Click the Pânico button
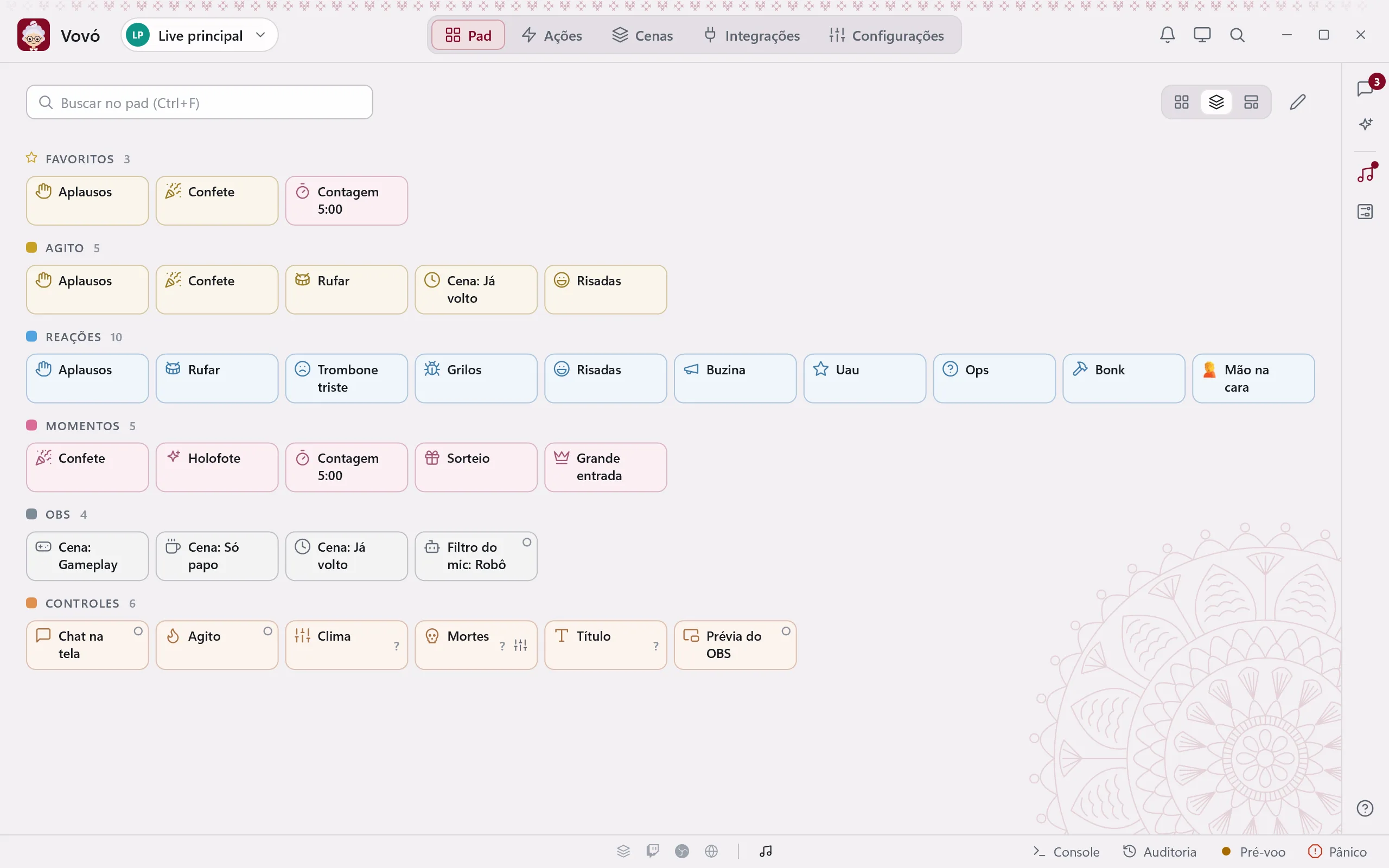Viewport: 1389px width, 868px height. tap(1337, 852)
